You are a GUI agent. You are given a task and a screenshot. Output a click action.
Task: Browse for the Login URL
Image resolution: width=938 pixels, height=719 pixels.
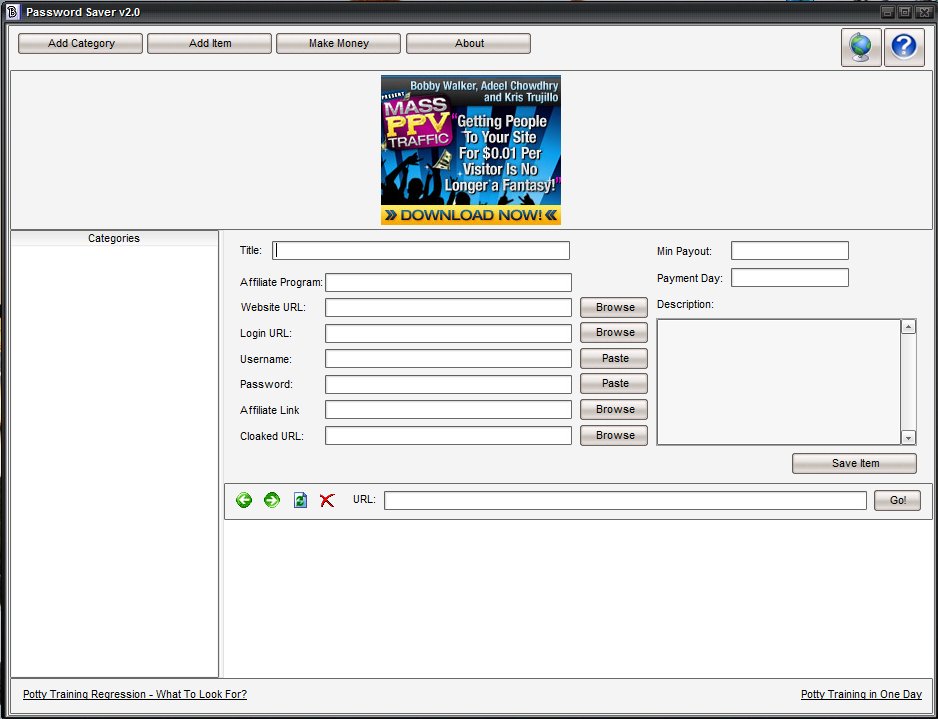614,333
